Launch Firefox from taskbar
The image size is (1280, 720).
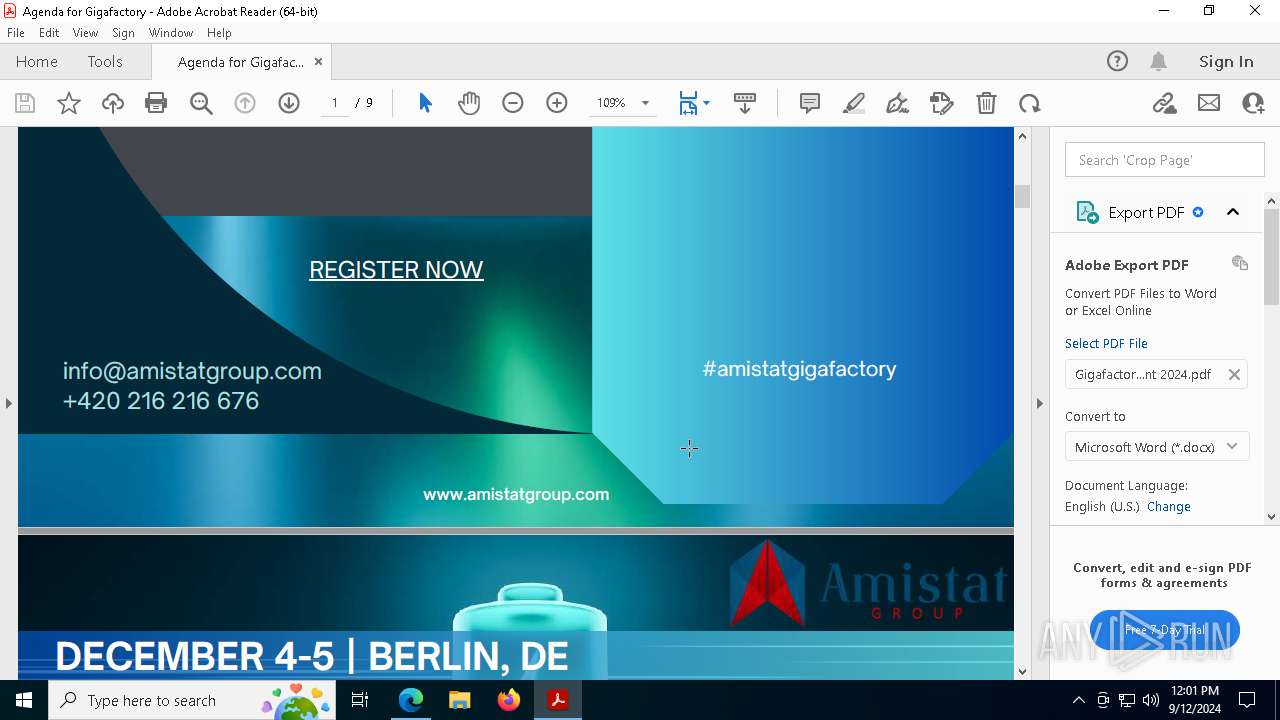[x=509, y=700]
